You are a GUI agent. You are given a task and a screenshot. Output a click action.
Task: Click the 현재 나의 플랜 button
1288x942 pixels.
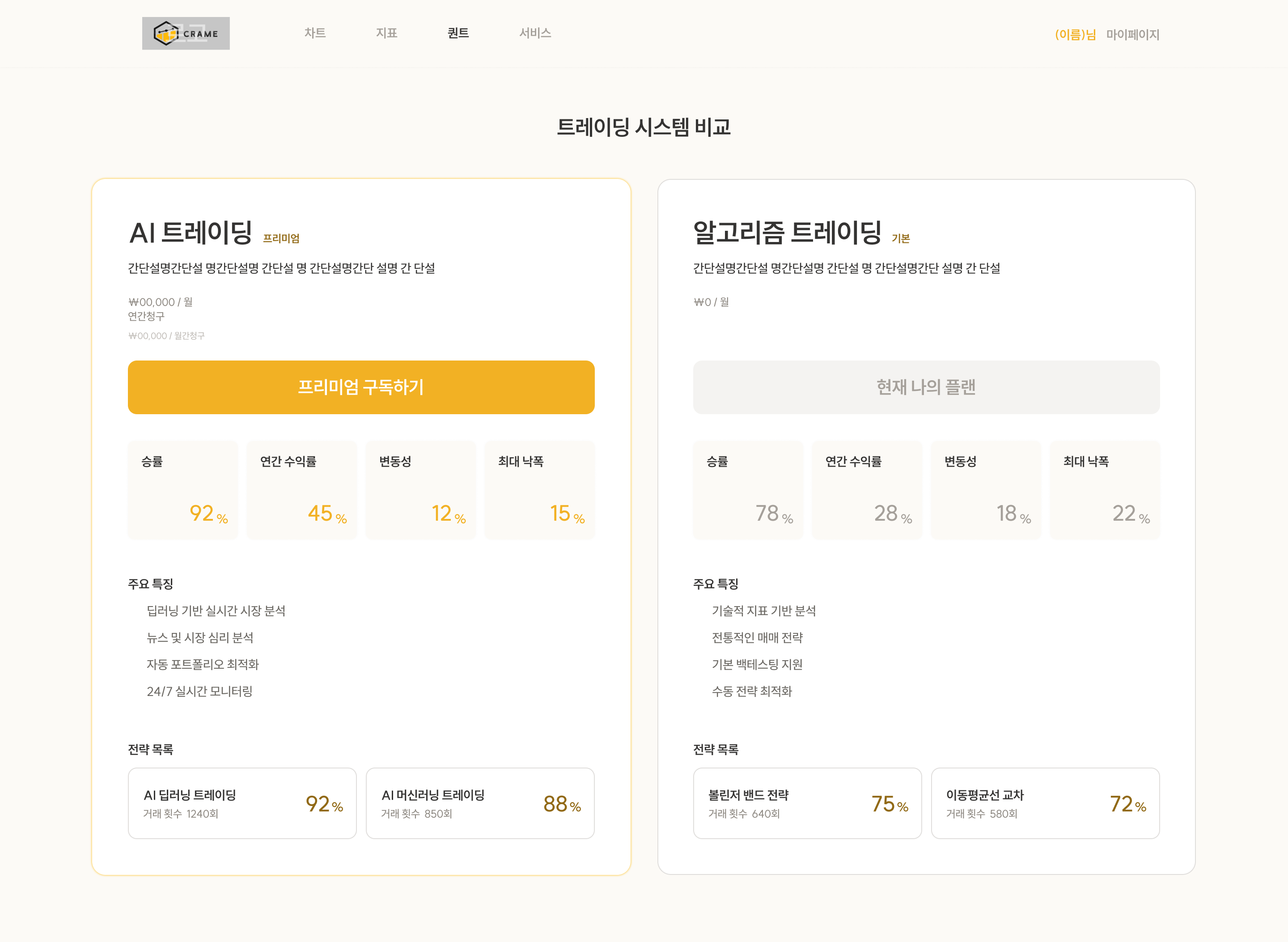click(926, 387)
